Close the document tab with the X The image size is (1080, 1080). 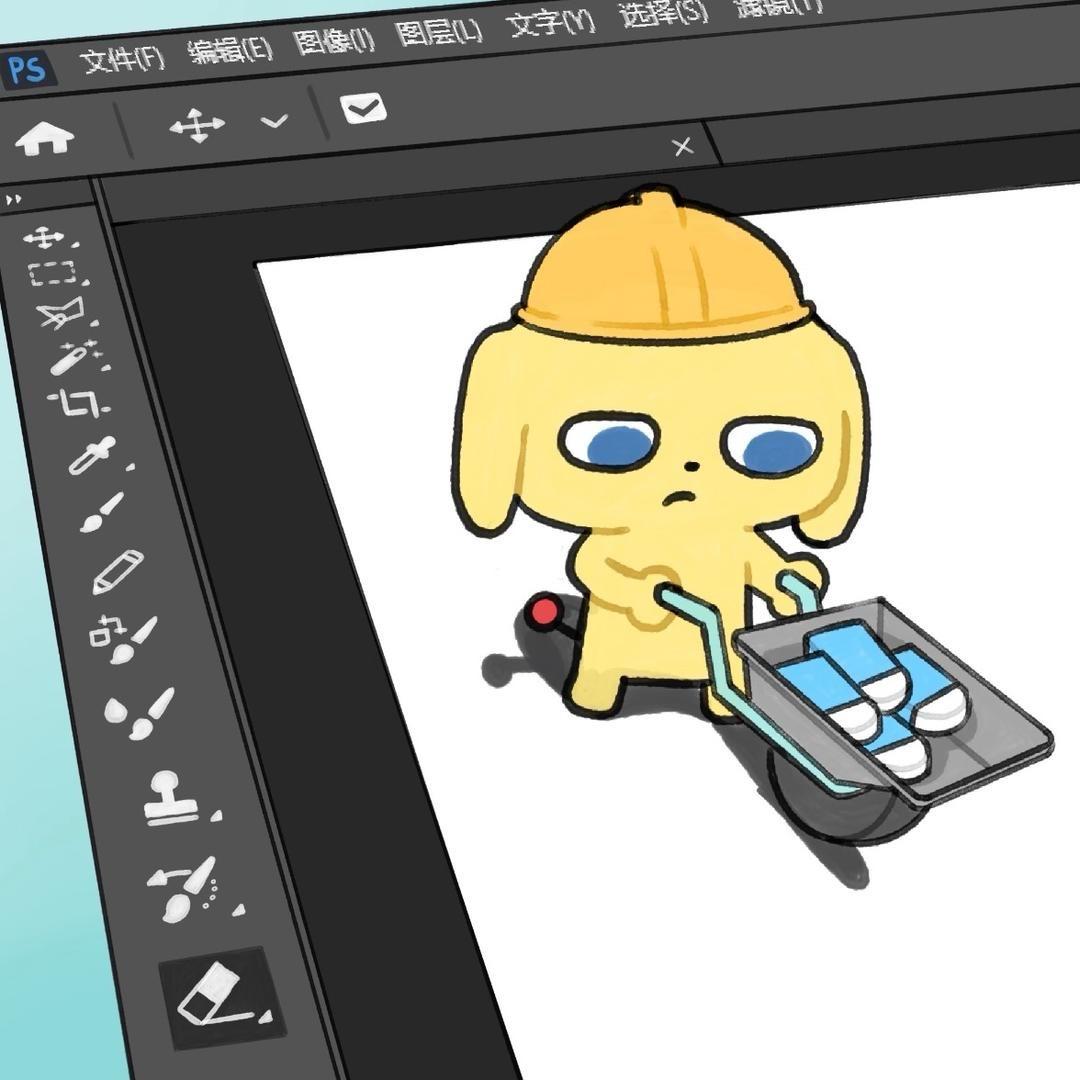click(683, 147)
